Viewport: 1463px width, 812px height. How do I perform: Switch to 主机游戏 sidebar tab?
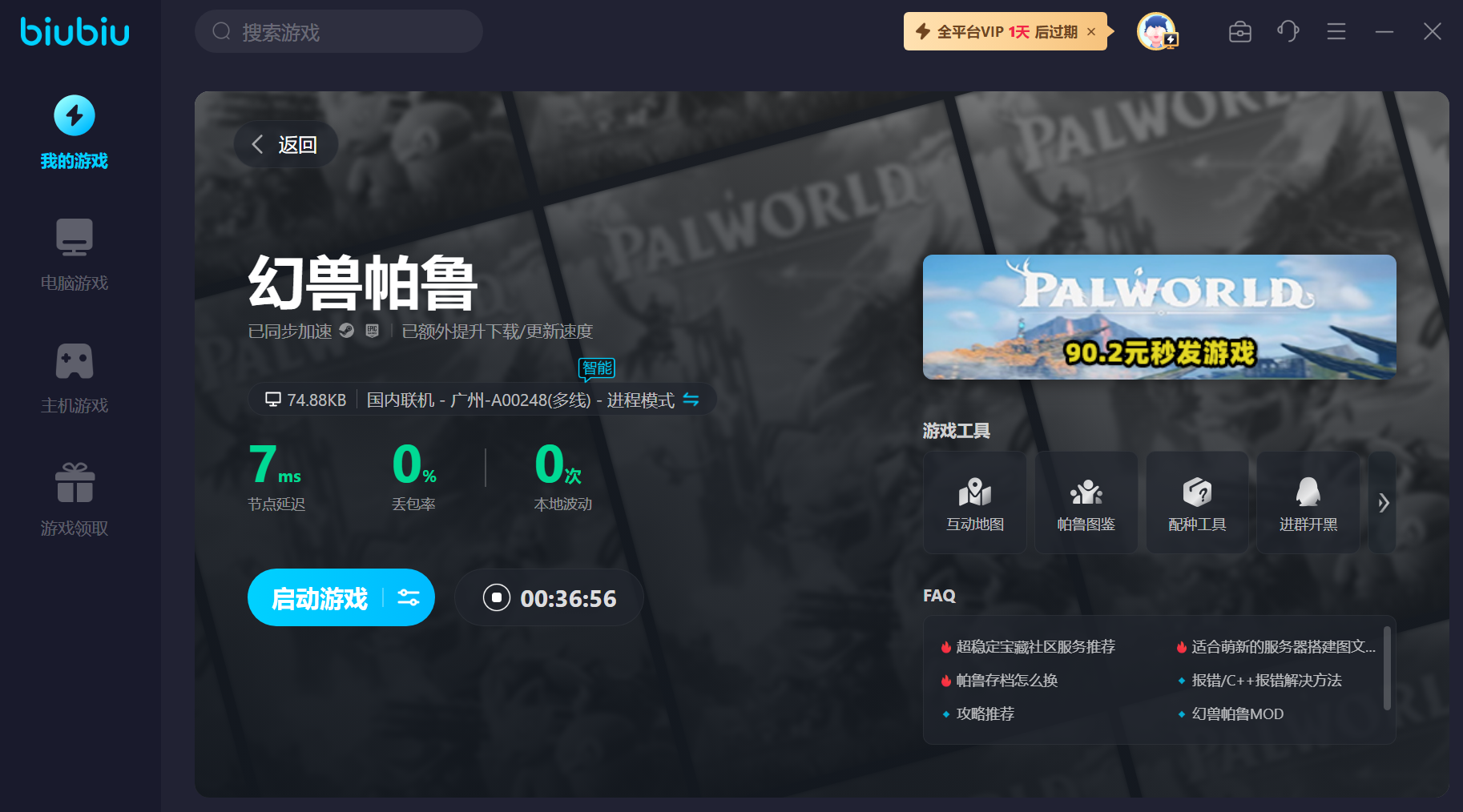click(x=75, y=378)
